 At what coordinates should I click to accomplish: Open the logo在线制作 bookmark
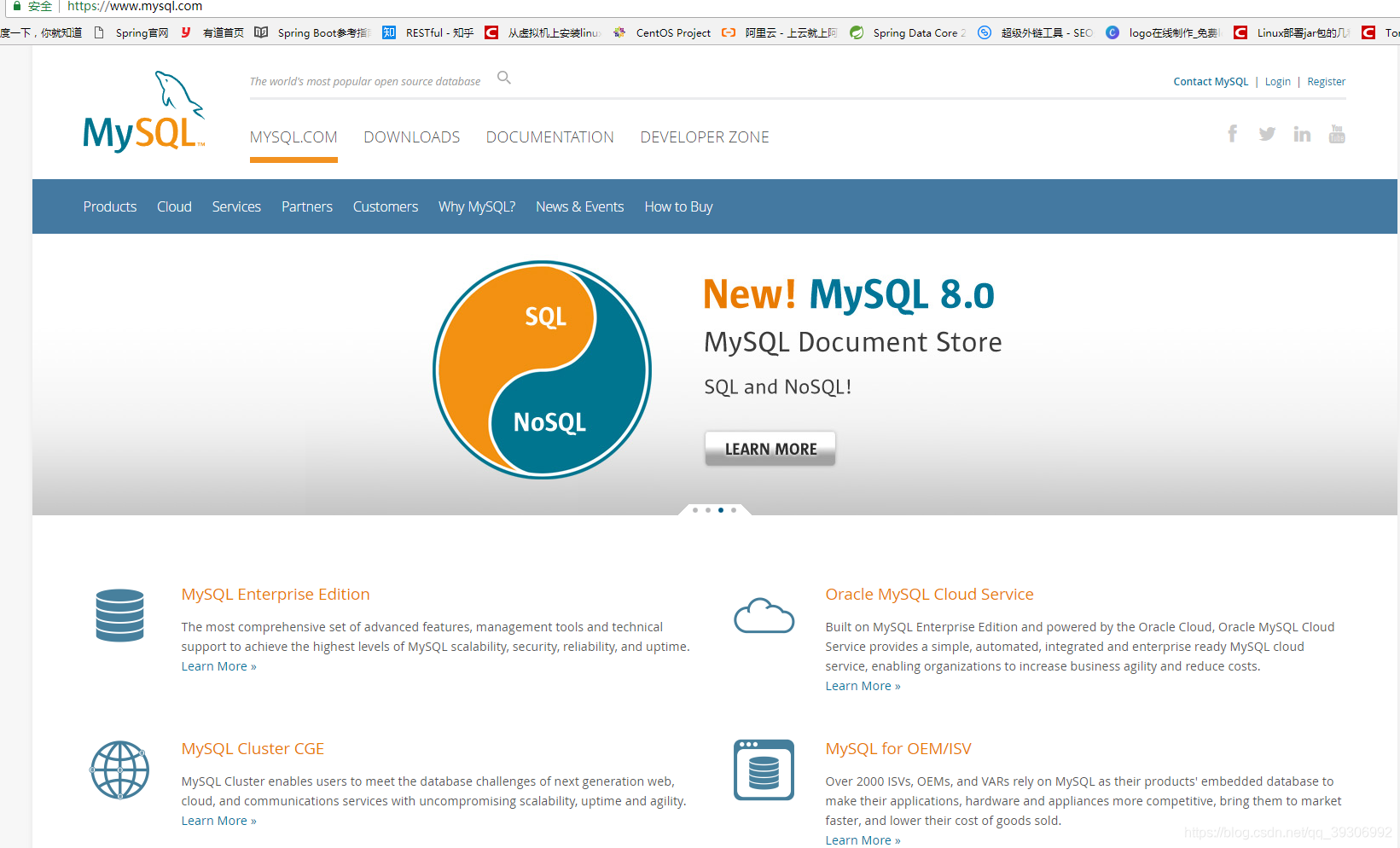pyautogui.click(x=1164, y=32)
